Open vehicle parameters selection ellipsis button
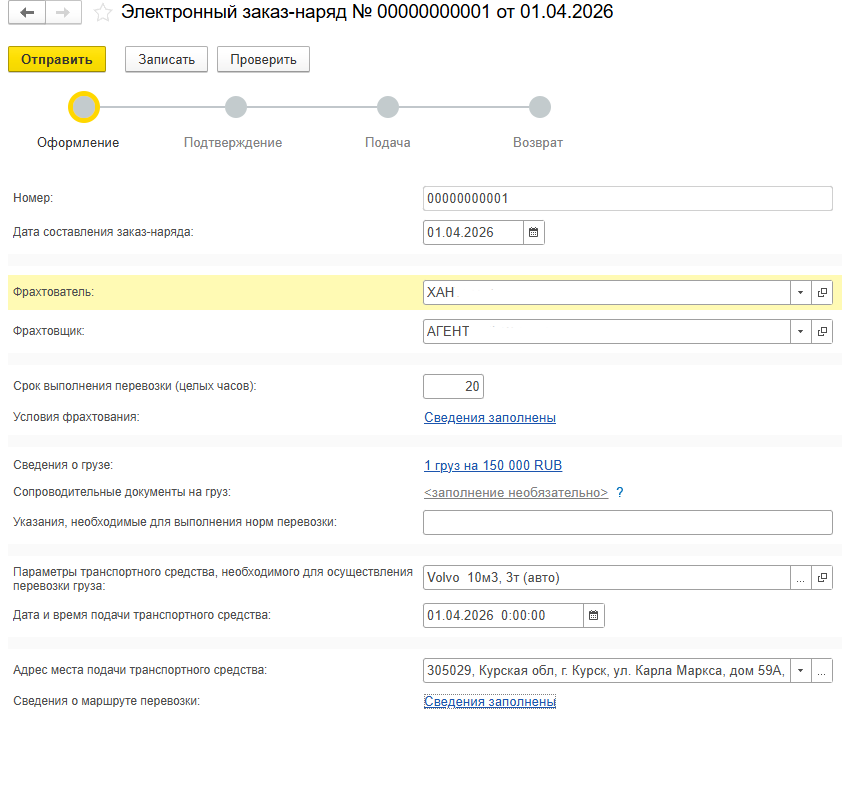Screen dimensions: 842x801 click(x=800, y=578)
